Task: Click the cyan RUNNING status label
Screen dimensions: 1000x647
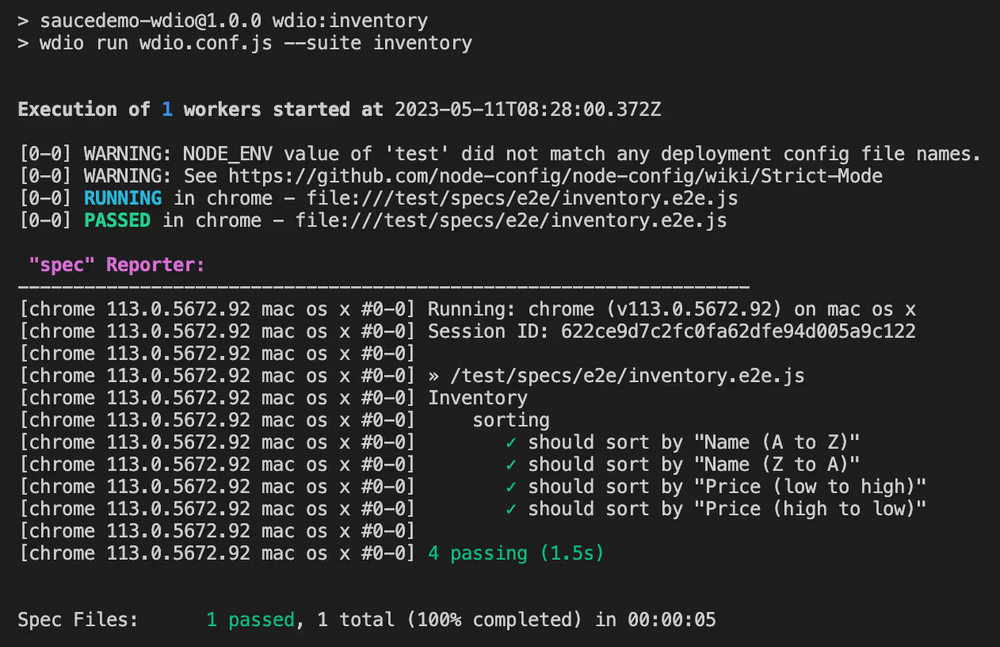Action: pos(123,198)
